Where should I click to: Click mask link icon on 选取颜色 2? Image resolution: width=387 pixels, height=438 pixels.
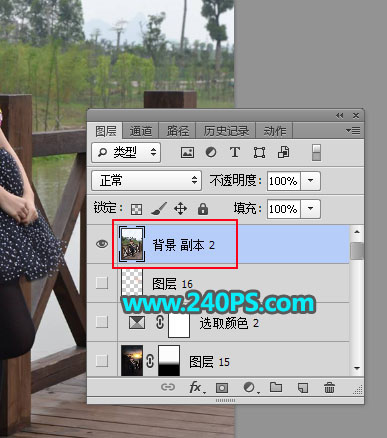(x=160, y=322)
